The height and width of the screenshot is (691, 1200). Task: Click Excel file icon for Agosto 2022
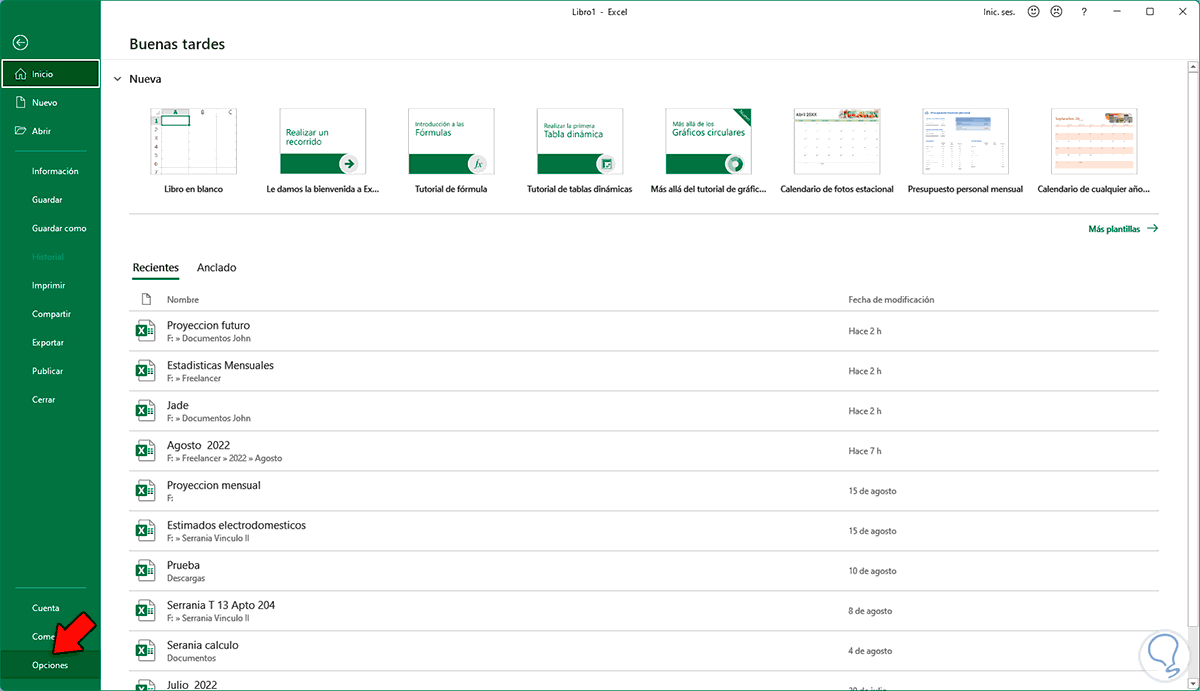[x=145, y=451]
